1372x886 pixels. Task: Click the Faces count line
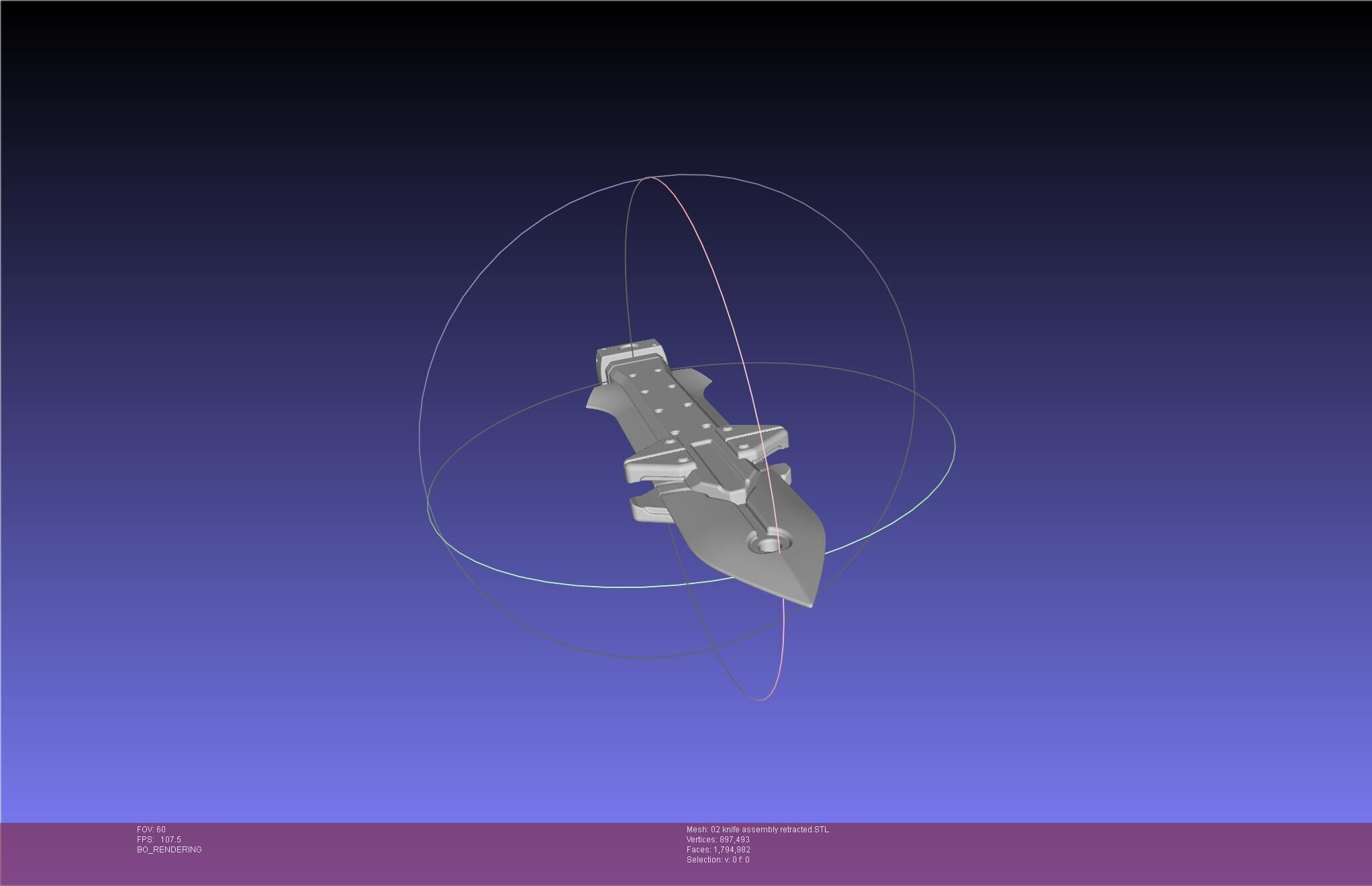[718, 850]
